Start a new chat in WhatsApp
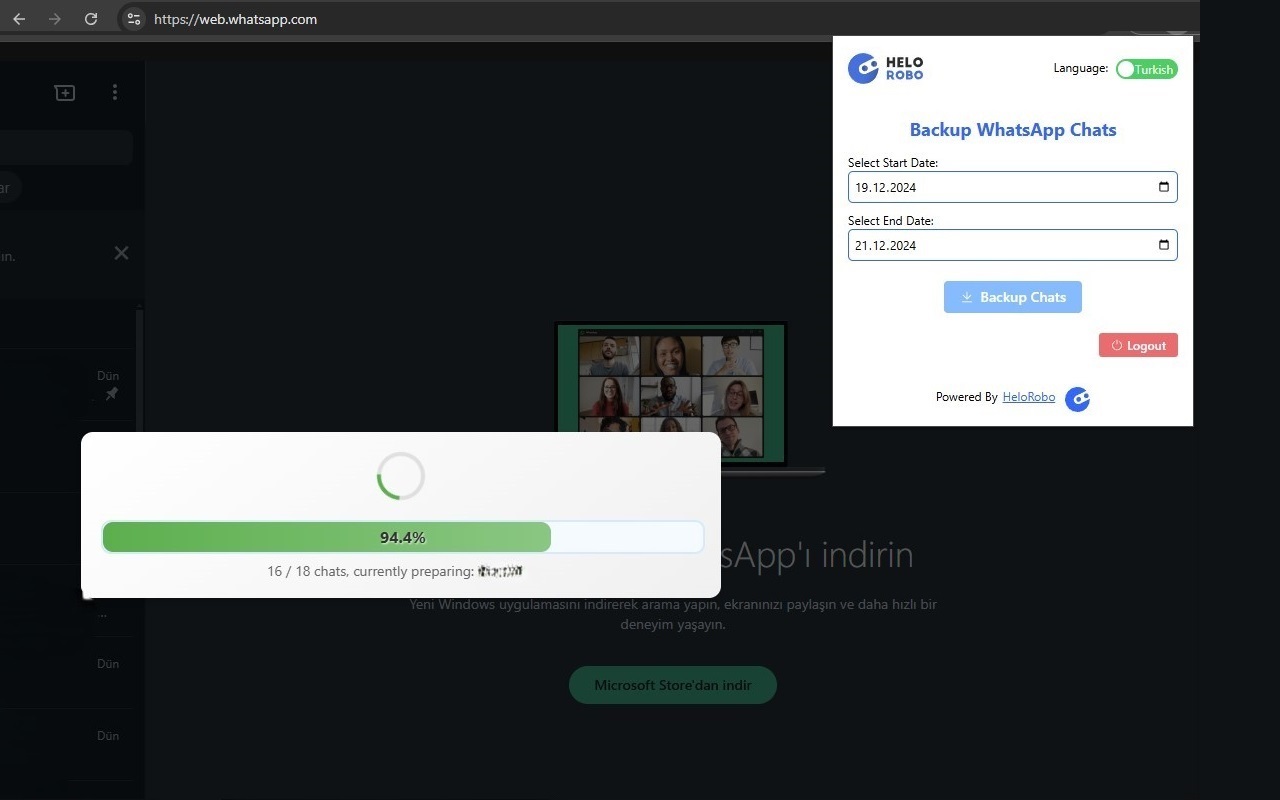 pyautogui.click(x=65, y=92)
